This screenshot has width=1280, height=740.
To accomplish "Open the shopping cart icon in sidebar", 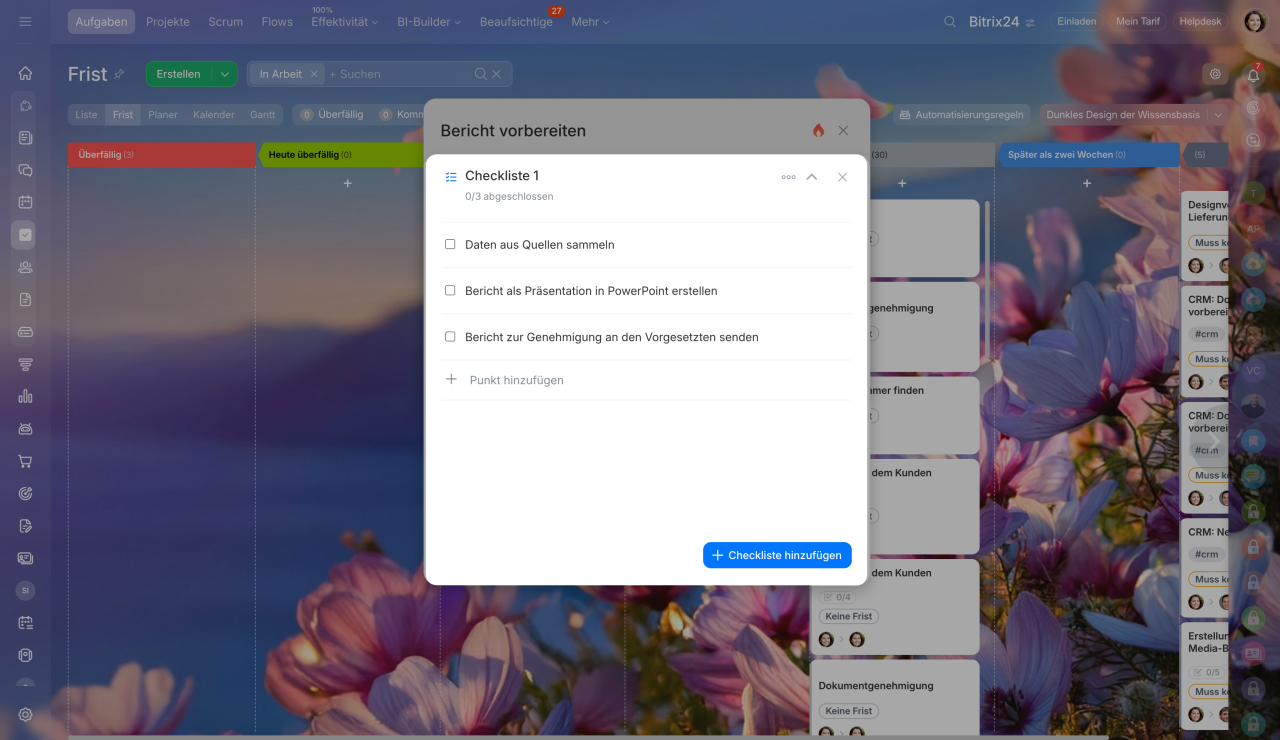I will (25, 461).
